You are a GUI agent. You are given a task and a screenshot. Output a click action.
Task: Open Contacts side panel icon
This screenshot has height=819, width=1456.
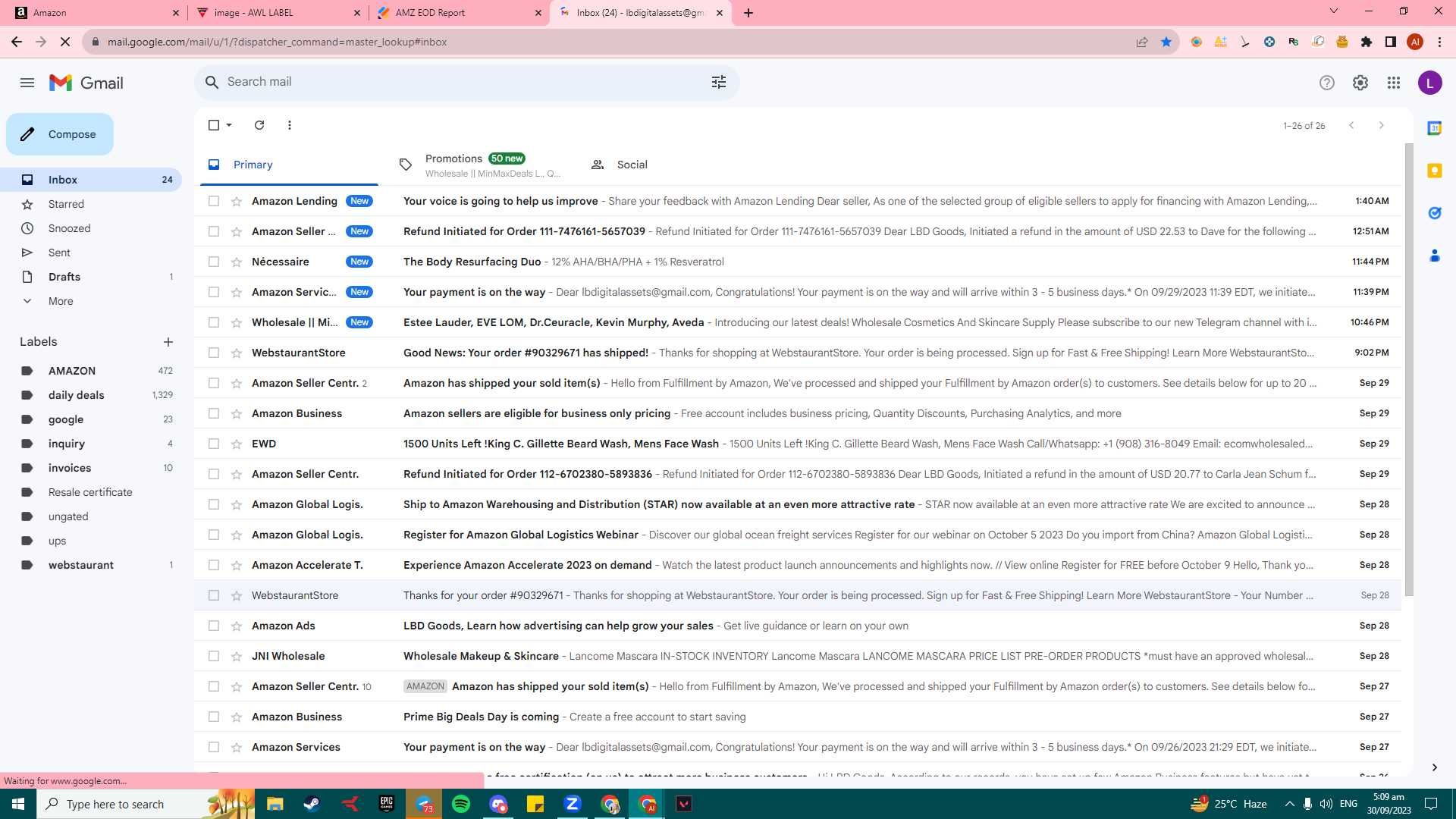[1434, 256]
